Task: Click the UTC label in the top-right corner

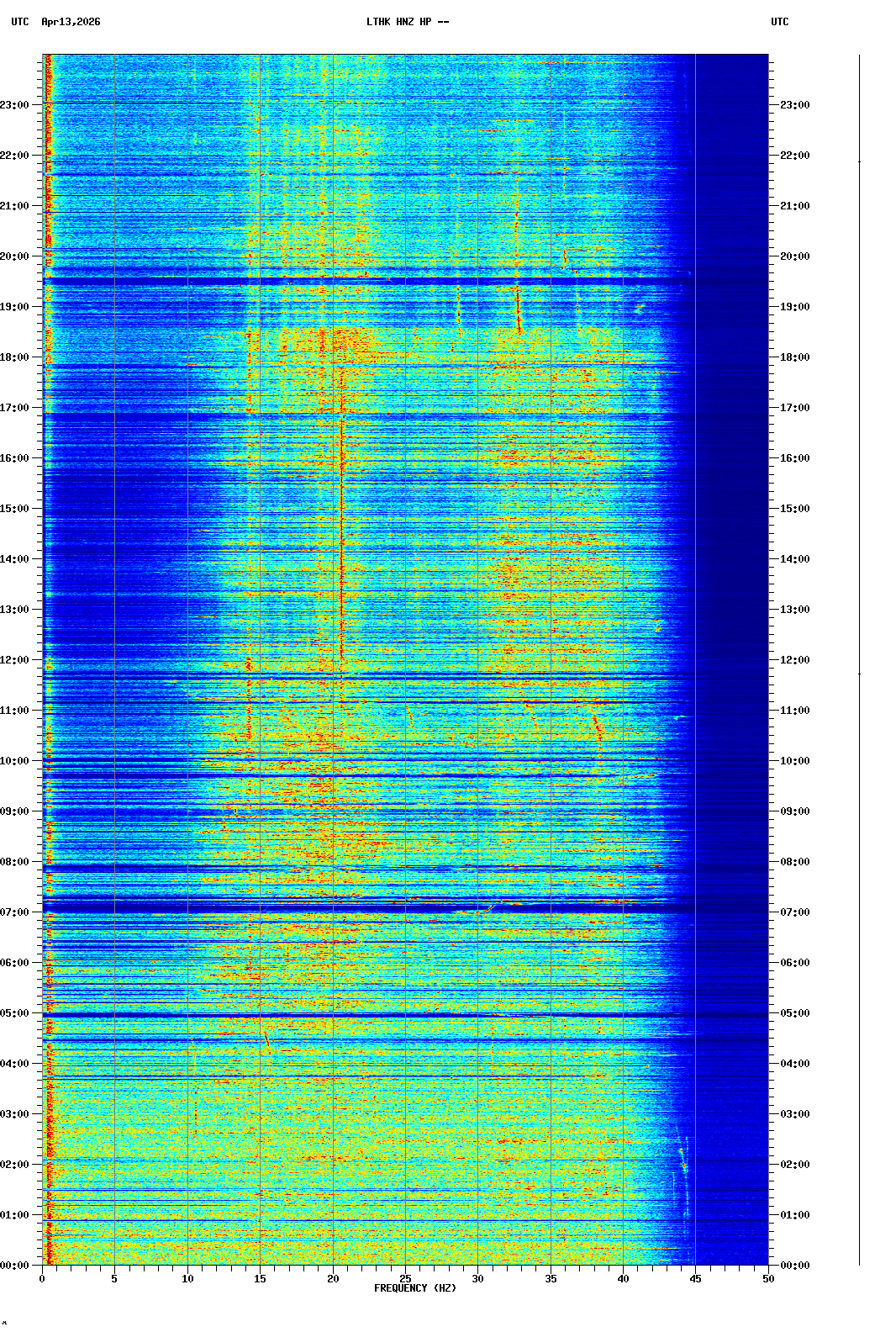Action: click(779, 22)
